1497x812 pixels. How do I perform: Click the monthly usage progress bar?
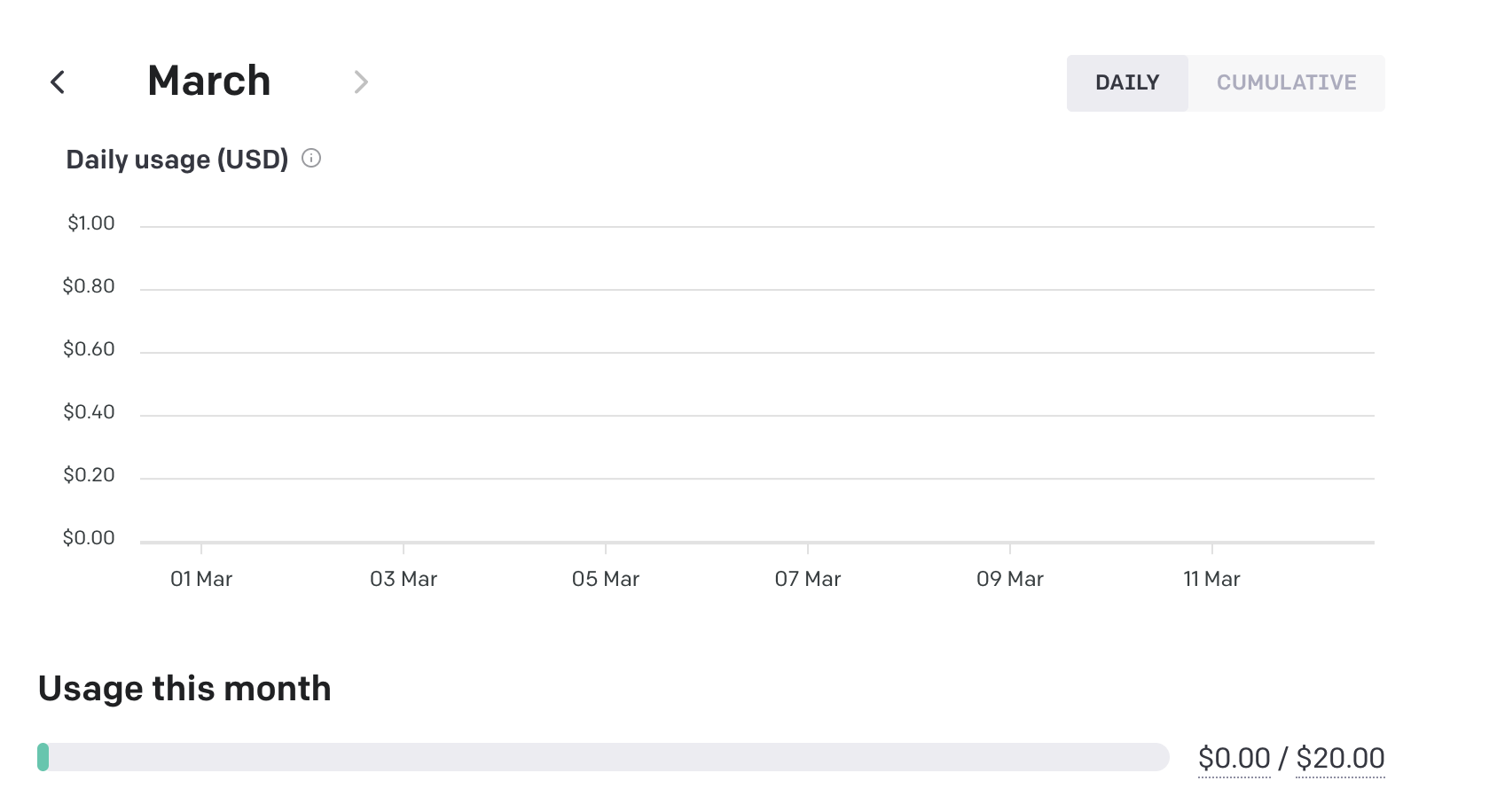click(x=603, y=757)
